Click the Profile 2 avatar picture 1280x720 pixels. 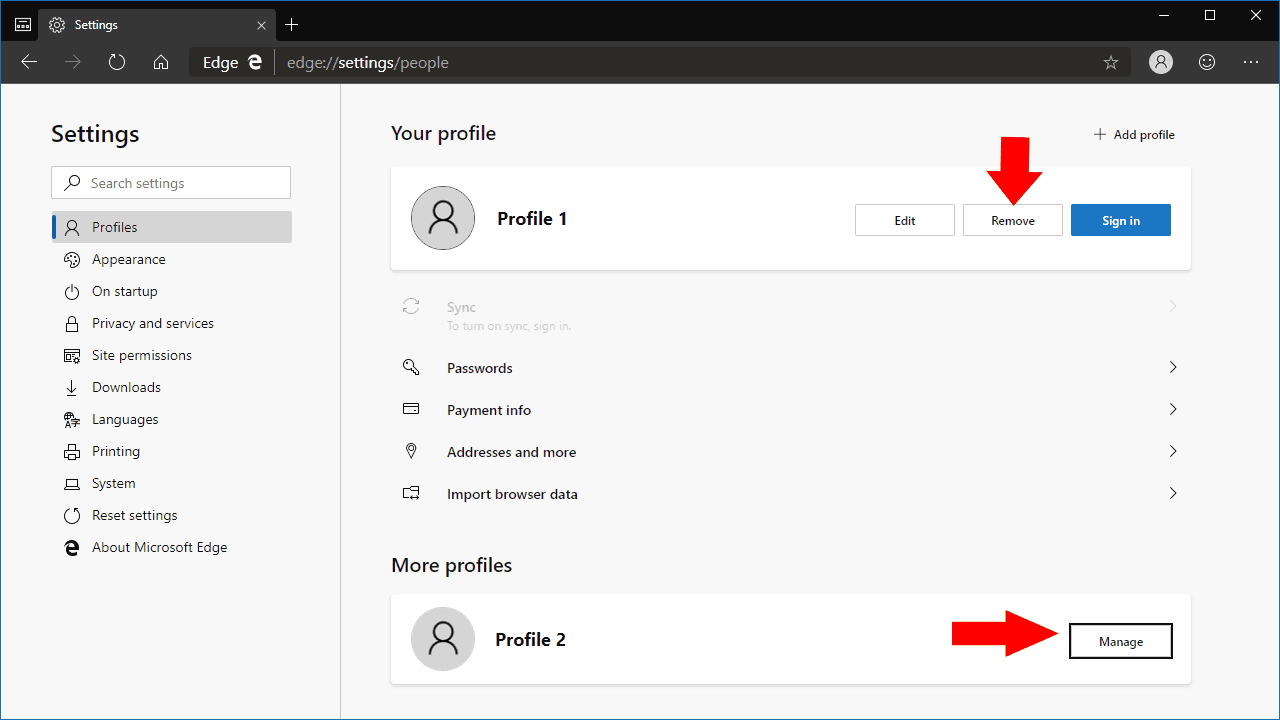[x=443, y=639]
